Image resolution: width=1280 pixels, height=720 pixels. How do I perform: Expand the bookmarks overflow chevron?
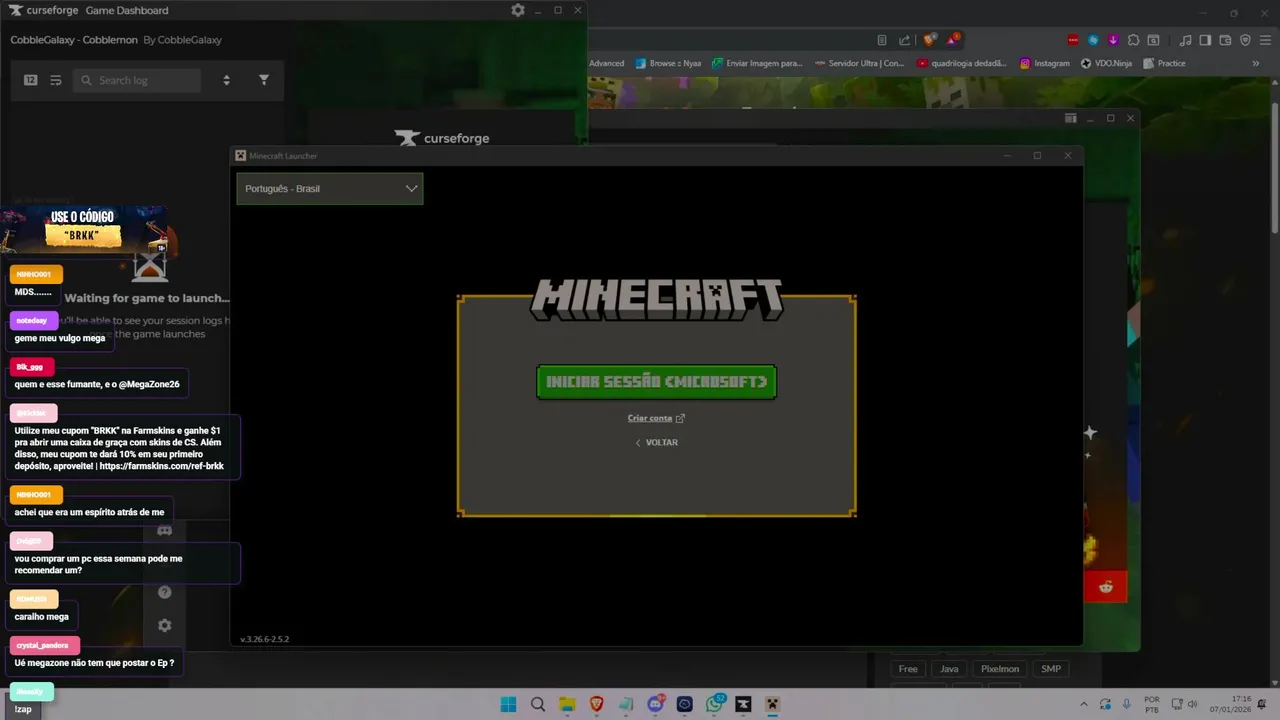pyautogui.click(x=1256, y=63)
